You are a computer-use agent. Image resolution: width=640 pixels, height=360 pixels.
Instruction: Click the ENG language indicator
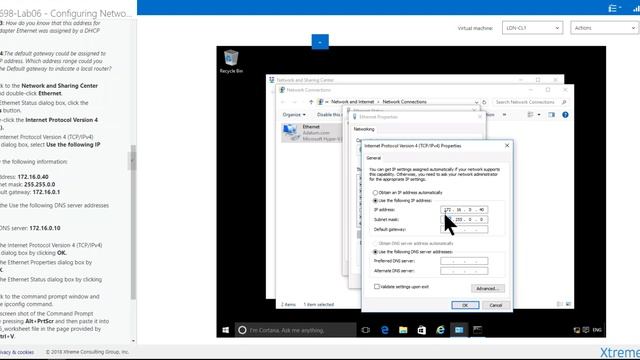[x=597, y=330]
